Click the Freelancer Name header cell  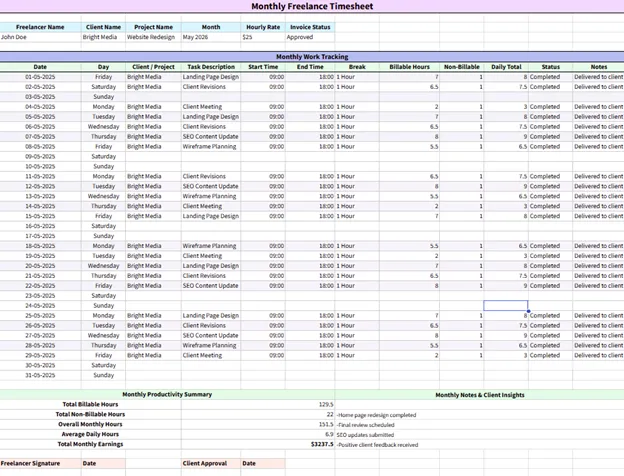(40, 27)
